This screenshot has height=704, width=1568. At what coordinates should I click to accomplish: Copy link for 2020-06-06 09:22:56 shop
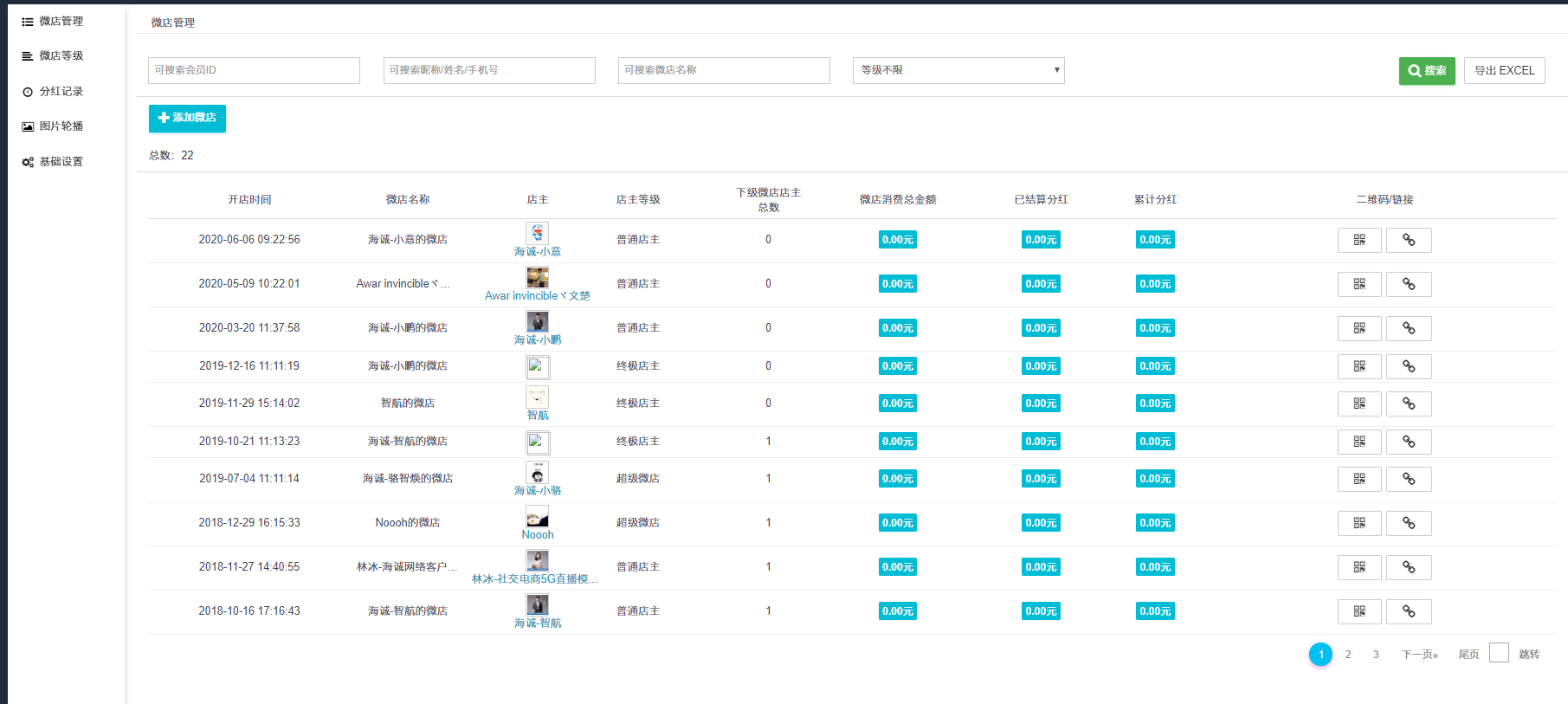click(x=1409, y=240)
